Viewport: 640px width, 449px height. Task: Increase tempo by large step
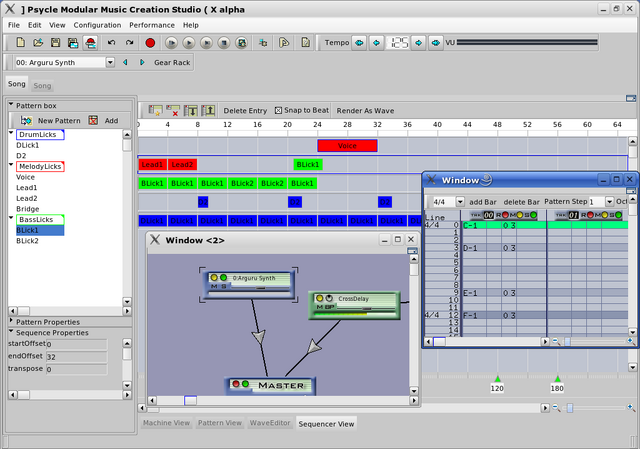coord(436,42)
